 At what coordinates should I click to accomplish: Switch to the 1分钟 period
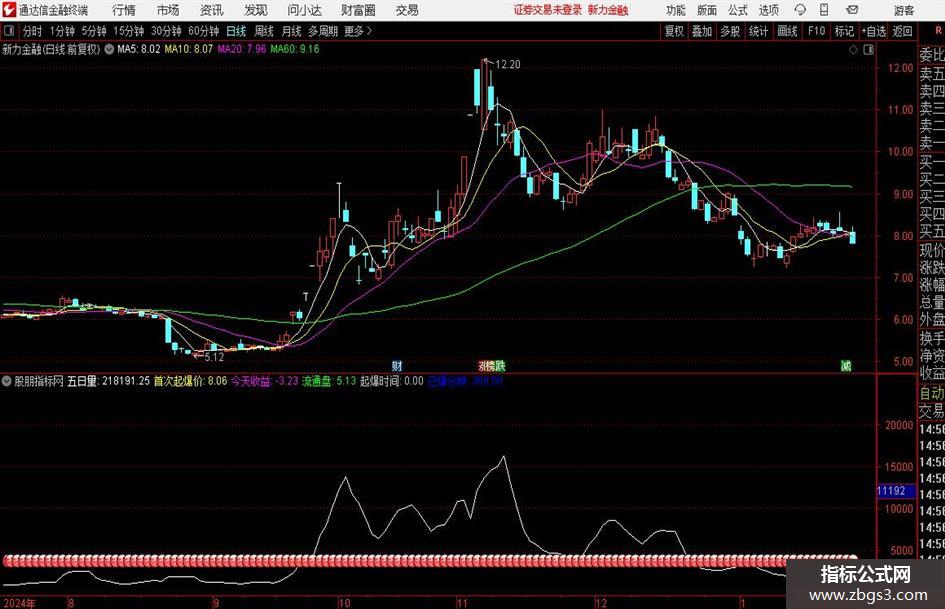pyautogui.click(x=61, y=31)
